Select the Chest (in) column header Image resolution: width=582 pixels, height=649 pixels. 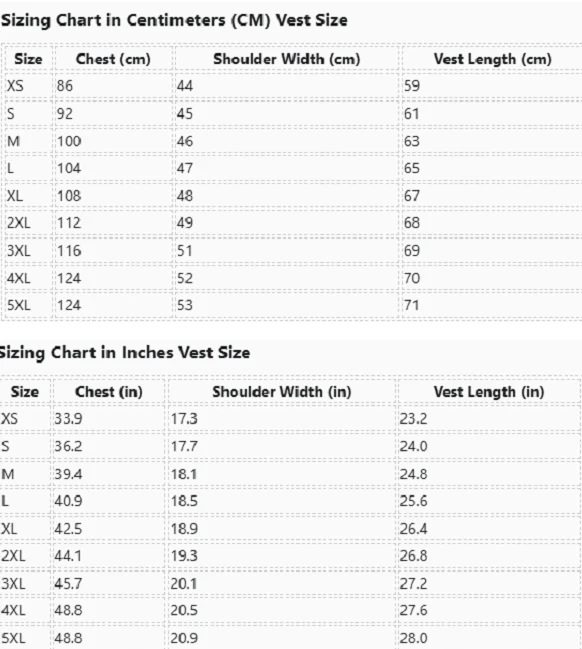(x=108, y=392)
